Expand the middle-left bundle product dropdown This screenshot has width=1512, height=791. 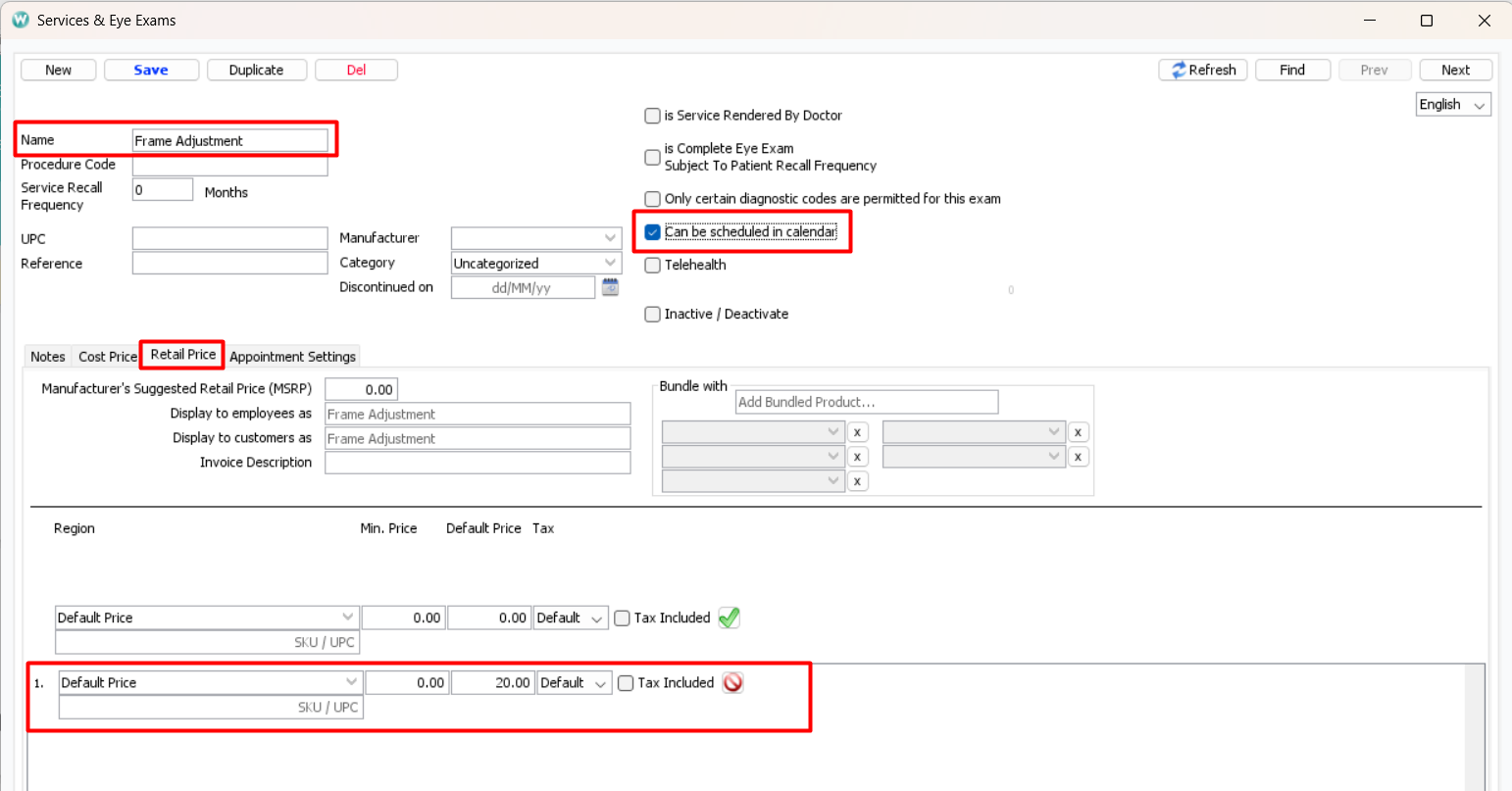[x=753, y=456]
